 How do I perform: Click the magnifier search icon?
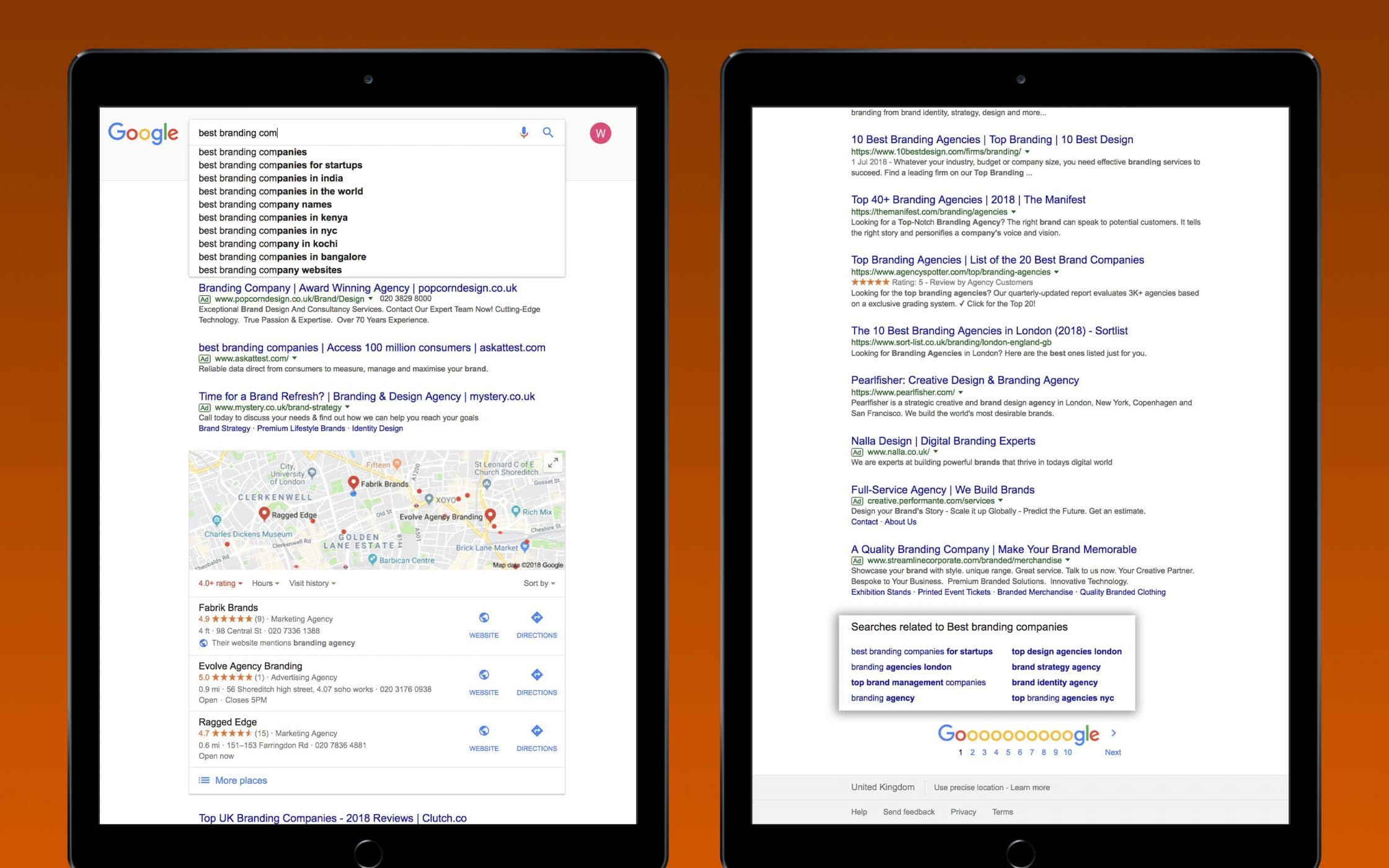coord(548,132)
